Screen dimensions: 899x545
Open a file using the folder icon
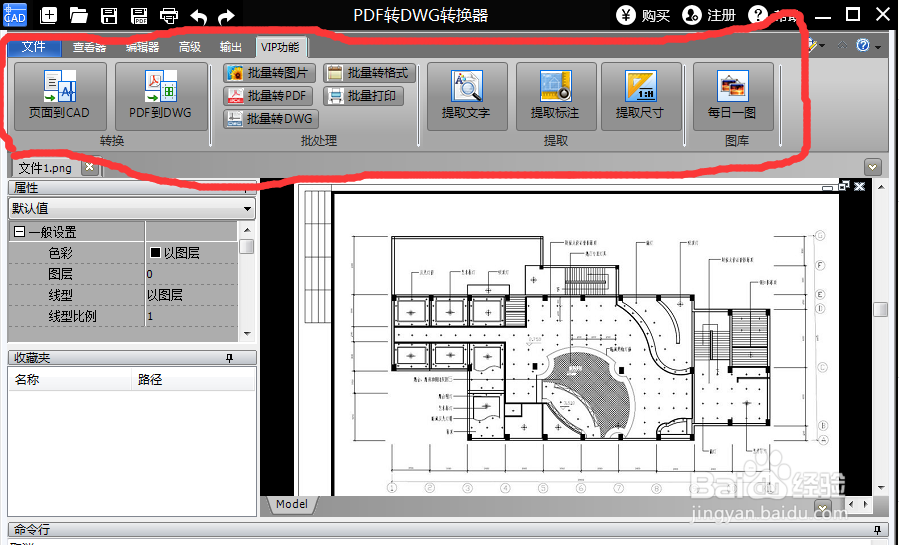79,15
